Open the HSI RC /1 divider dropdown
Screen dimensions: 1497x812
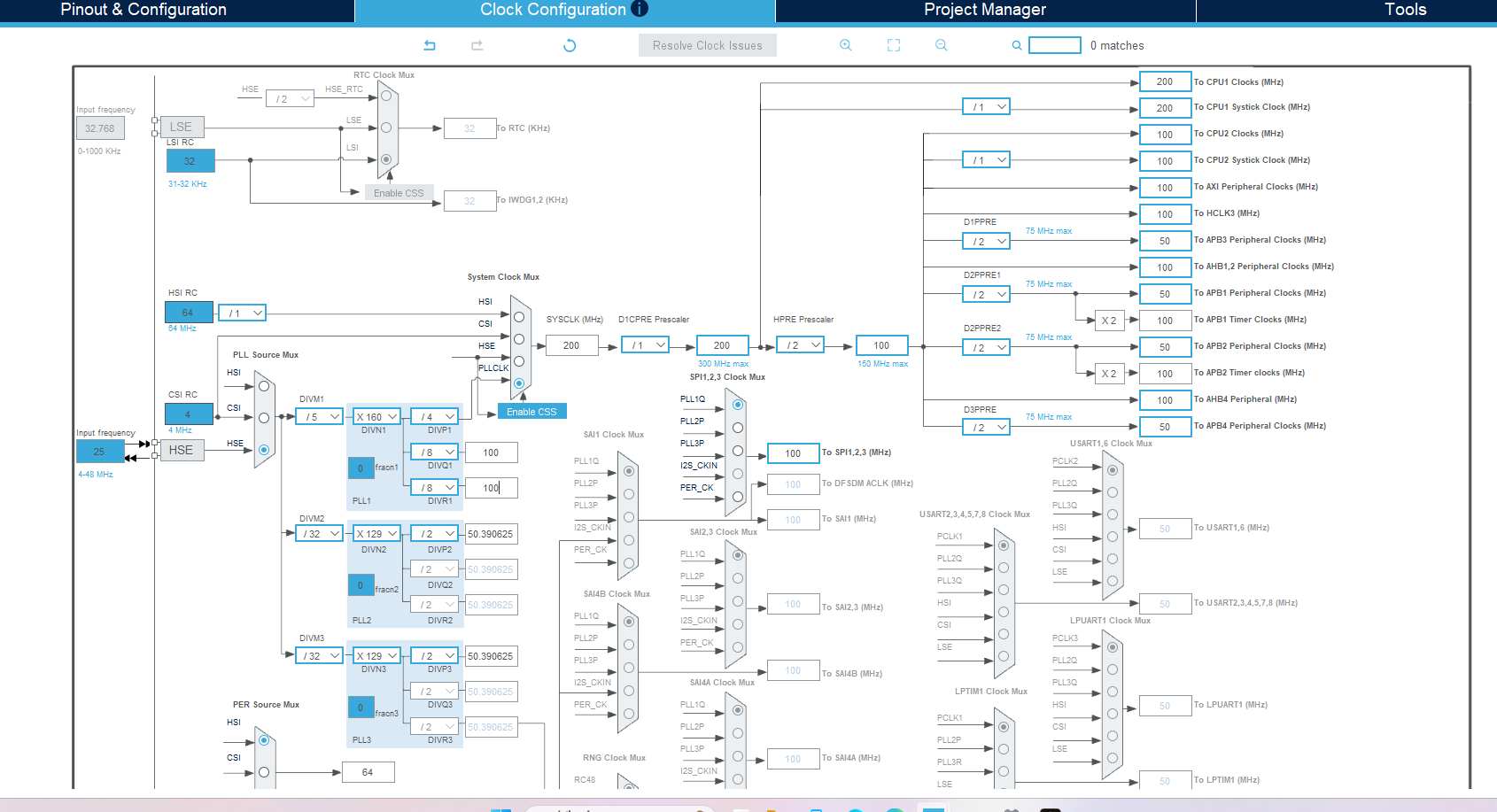pyautogui.click(x=242, y=313)
